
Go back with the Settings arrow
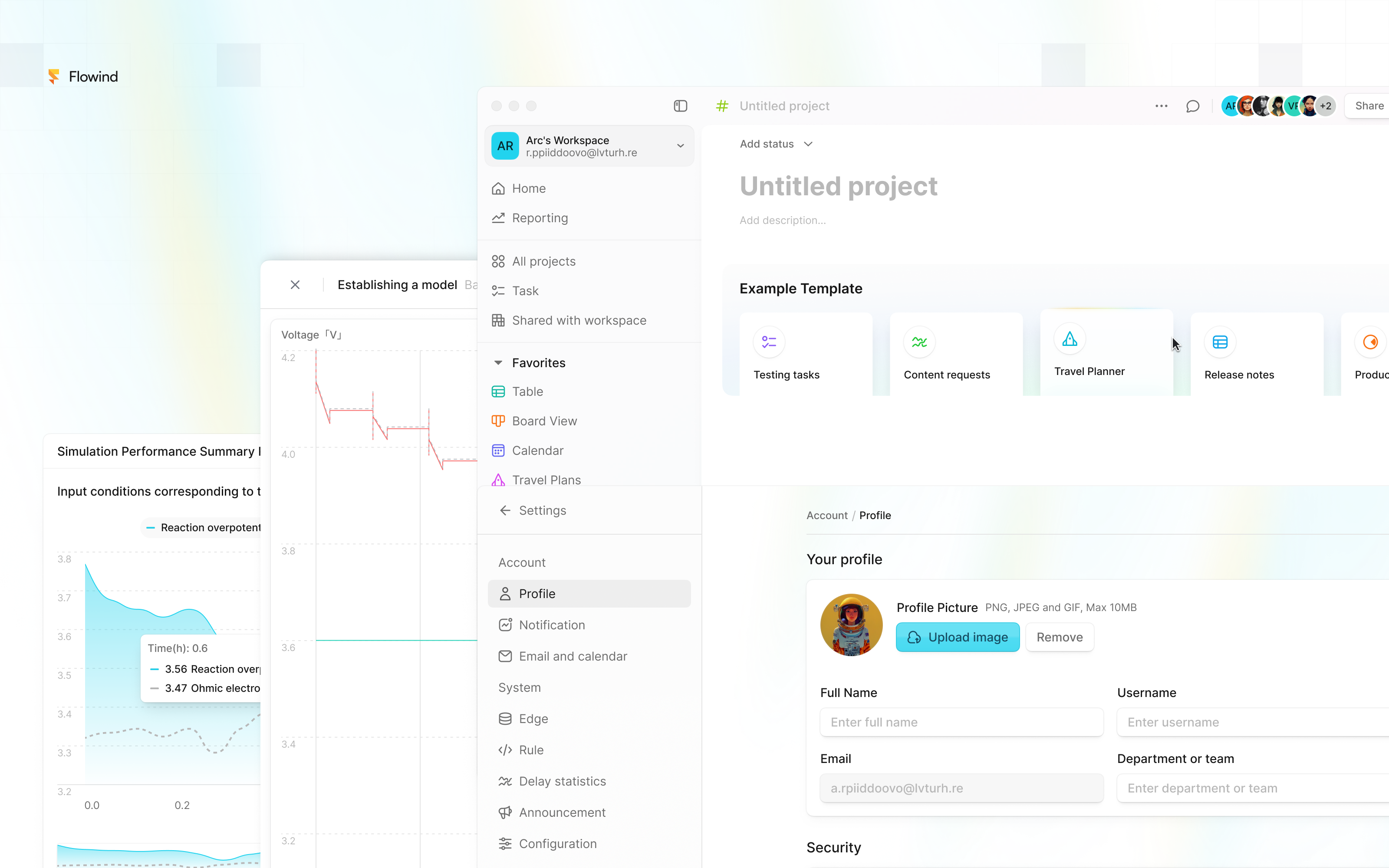pos(505,510)
